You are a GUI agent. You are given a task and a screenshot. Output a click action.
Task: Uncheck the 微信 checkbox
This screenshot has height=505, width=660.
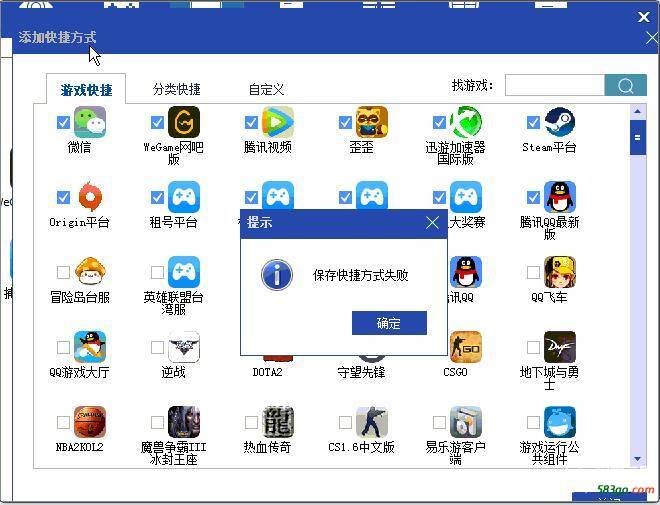(x=63, y=122)
